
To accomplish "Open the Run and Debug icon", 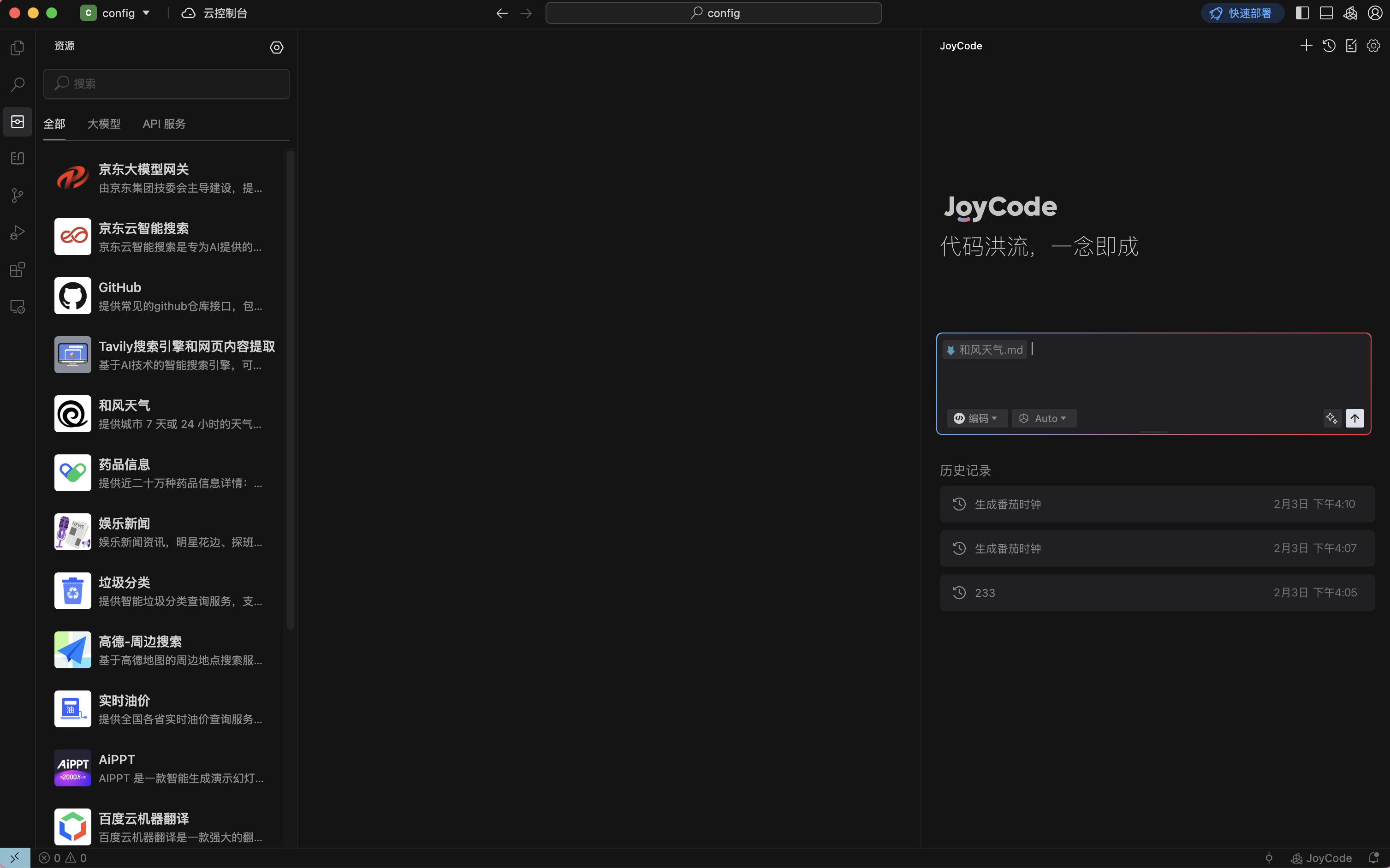I will (x=18, y=232).
